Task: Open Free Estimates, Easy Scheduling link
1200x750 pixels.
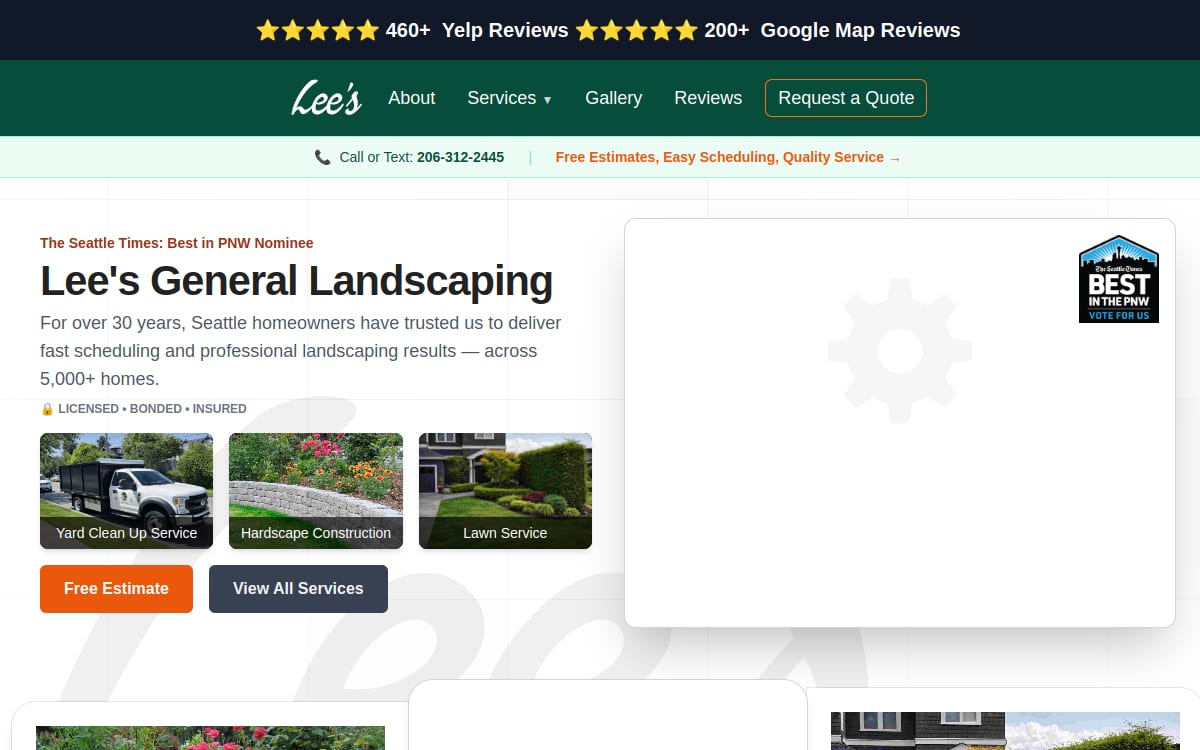Action: click(728, 157)
